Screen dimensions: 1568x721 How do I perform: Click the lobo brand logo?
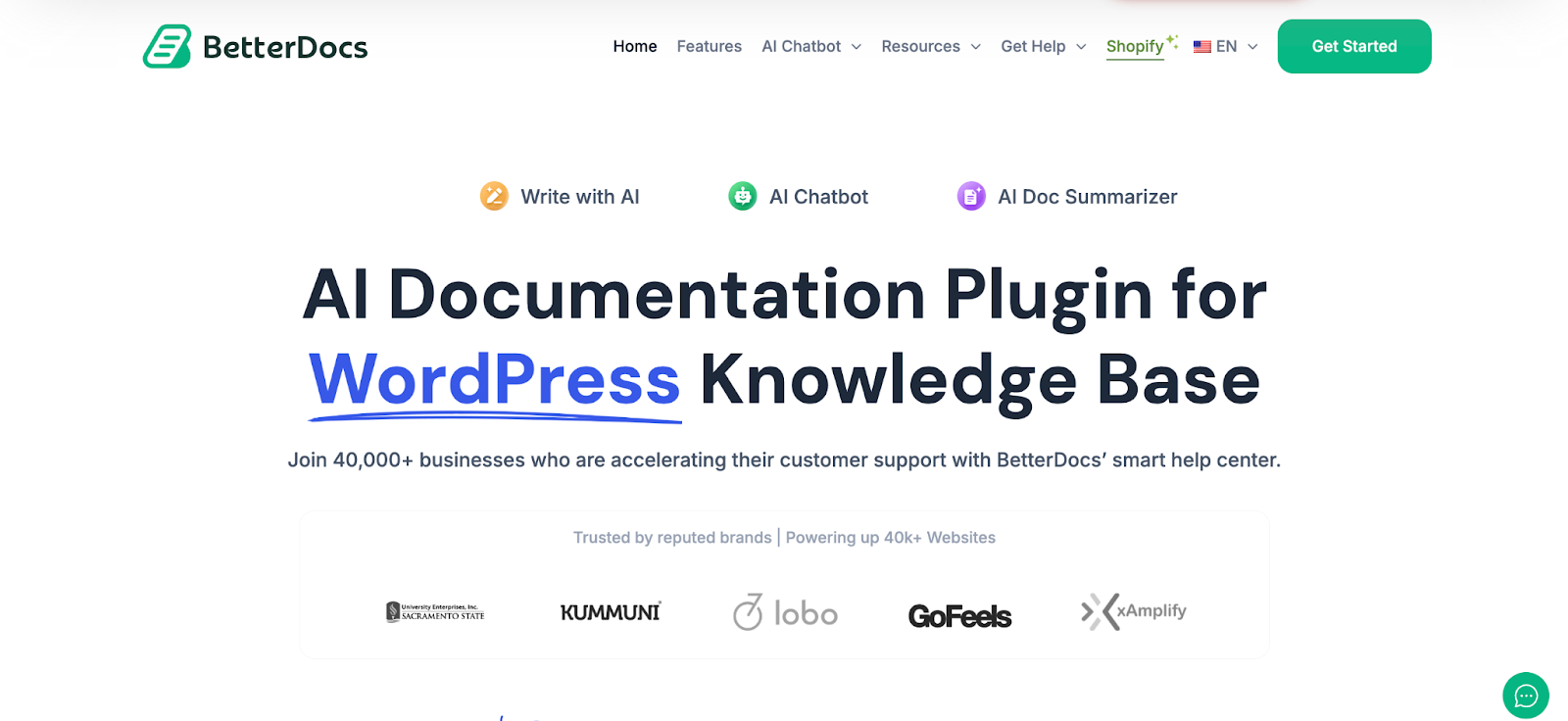click(785, 612)
